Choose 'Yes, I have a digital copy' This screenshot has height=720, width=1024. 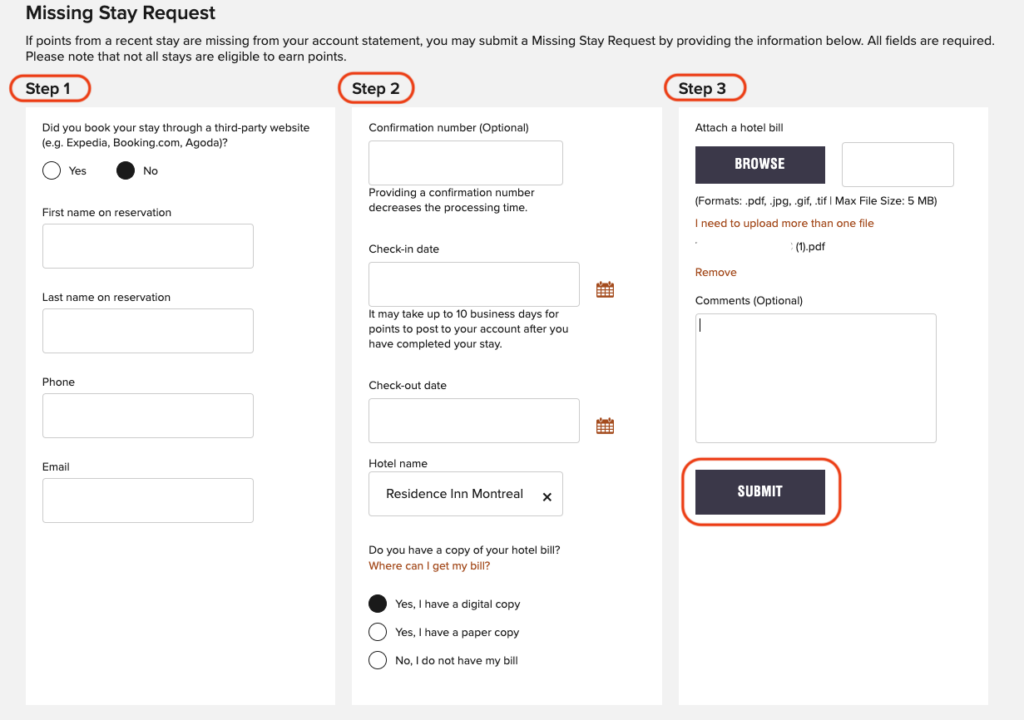tap(378, 604)
